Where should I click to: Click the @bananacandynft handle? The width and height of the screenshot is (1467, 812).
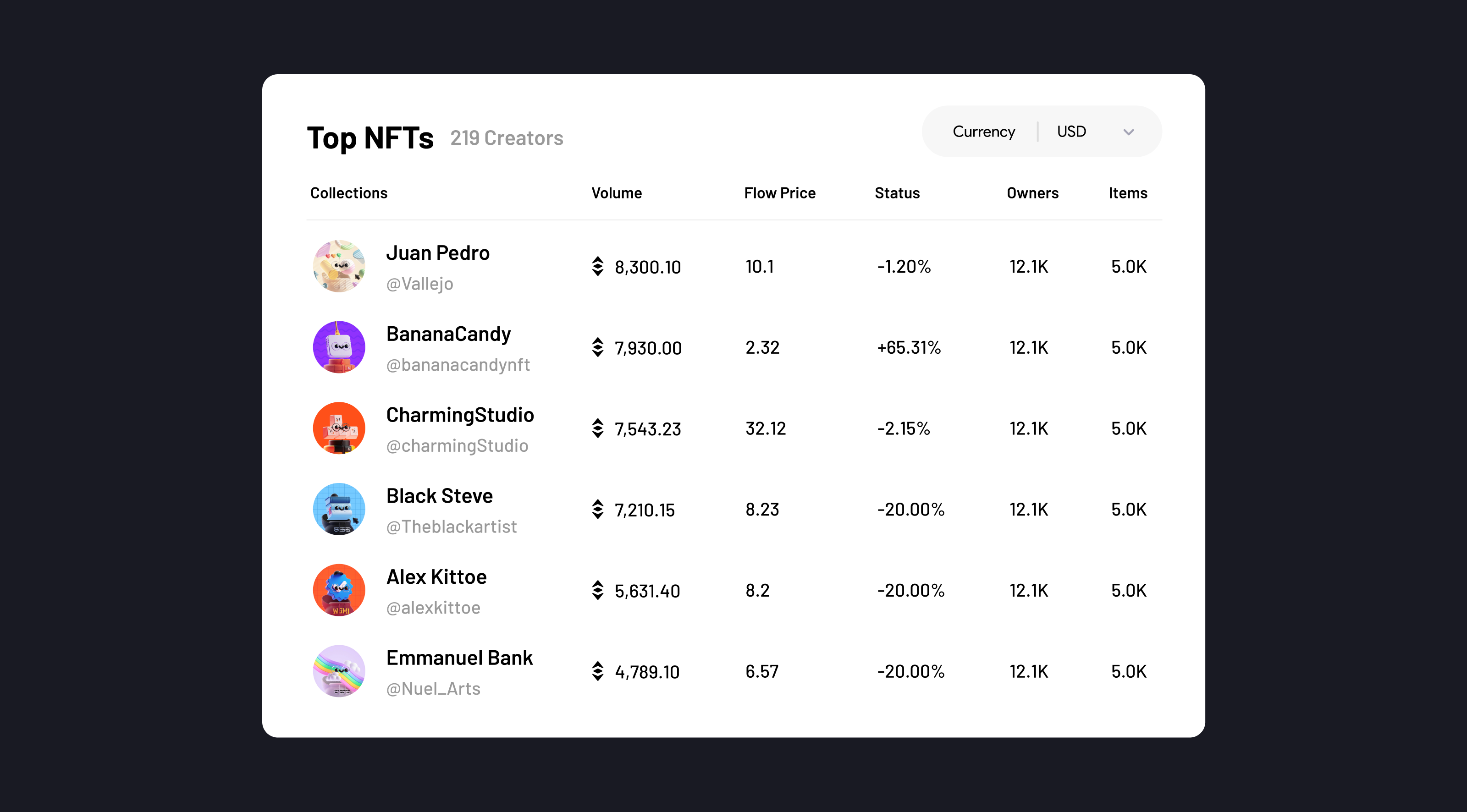[x=458, y=364]
